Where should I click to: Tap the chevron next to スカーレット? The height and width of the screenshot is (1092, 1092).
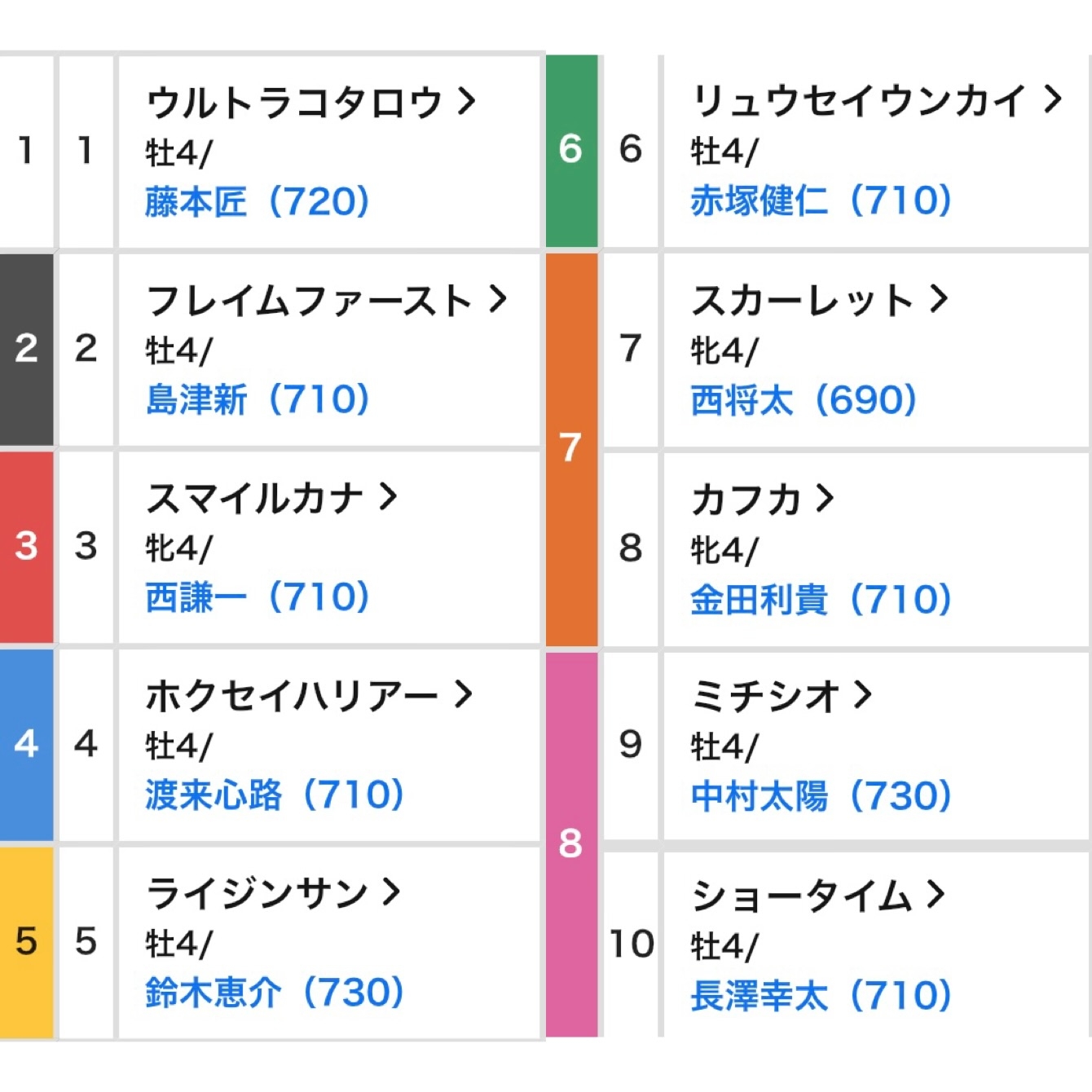tap(939, 299)
